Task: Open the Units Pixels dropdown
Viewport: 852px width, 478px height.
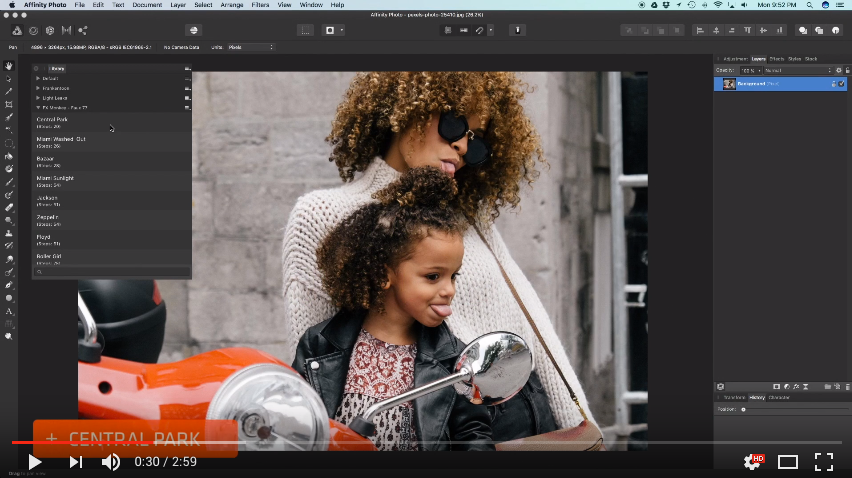Action: pos(249,47)
